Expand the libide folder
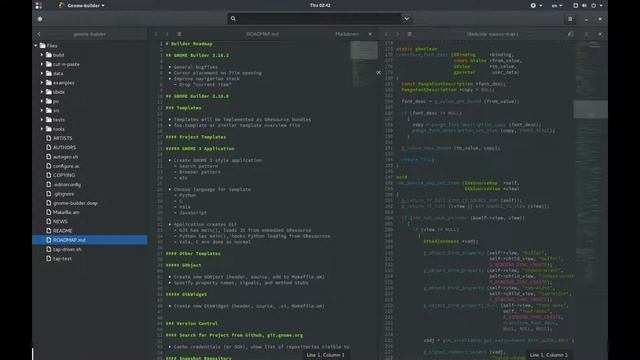 tap(42, 92)
